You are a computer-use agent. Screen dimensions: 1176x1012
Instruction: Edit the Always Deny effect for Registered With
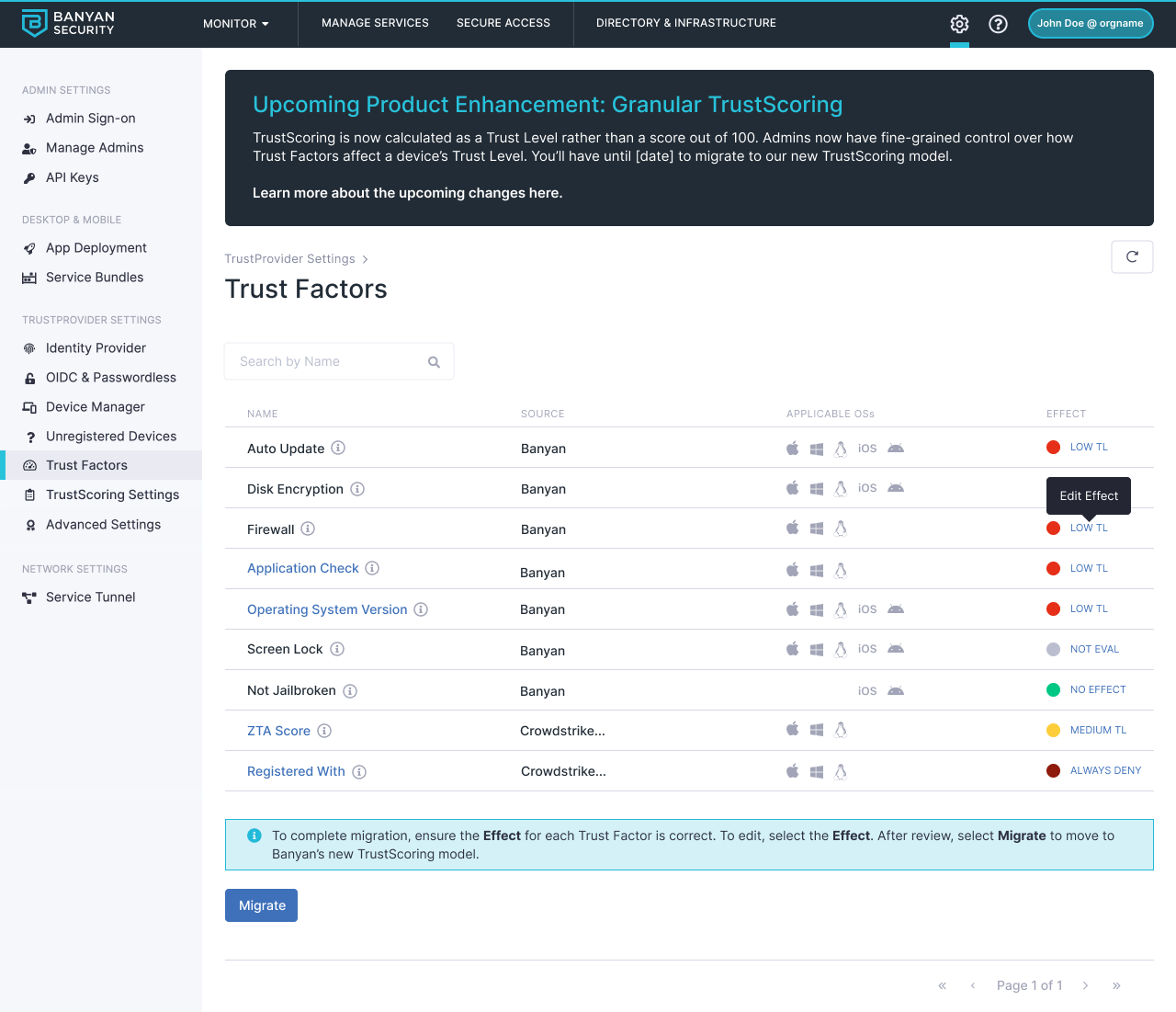(1105, 770)
